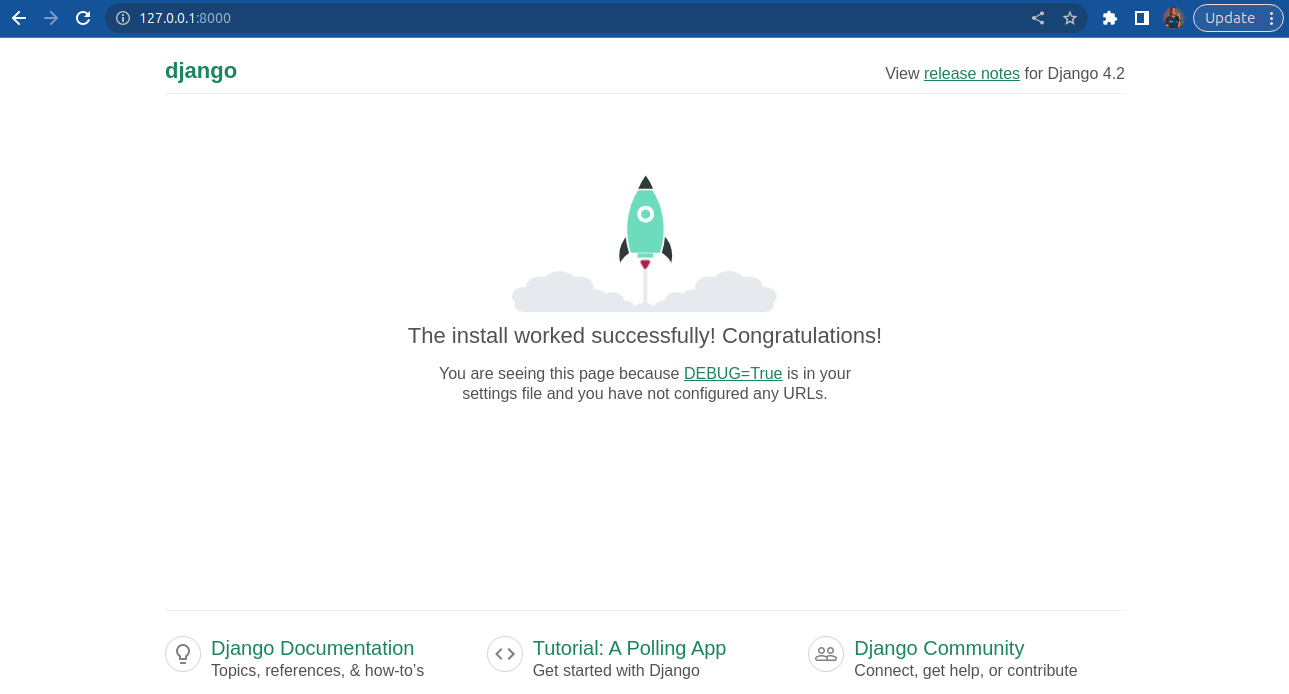Click the people Community icon
The image size is (1289, 694).
[x=826, y=654]
